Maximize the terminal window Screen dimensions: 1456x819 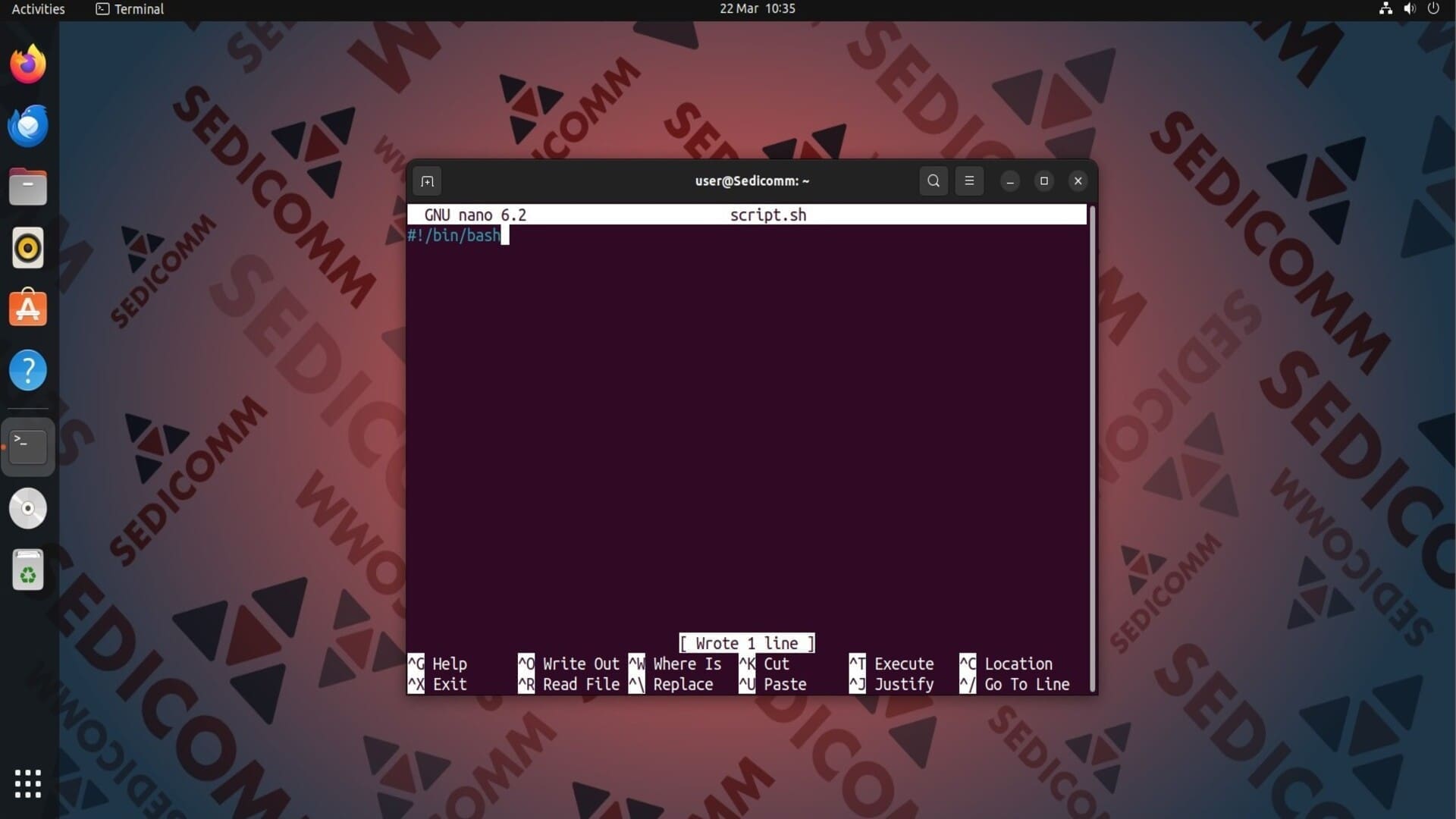(x=1043, y=181)
